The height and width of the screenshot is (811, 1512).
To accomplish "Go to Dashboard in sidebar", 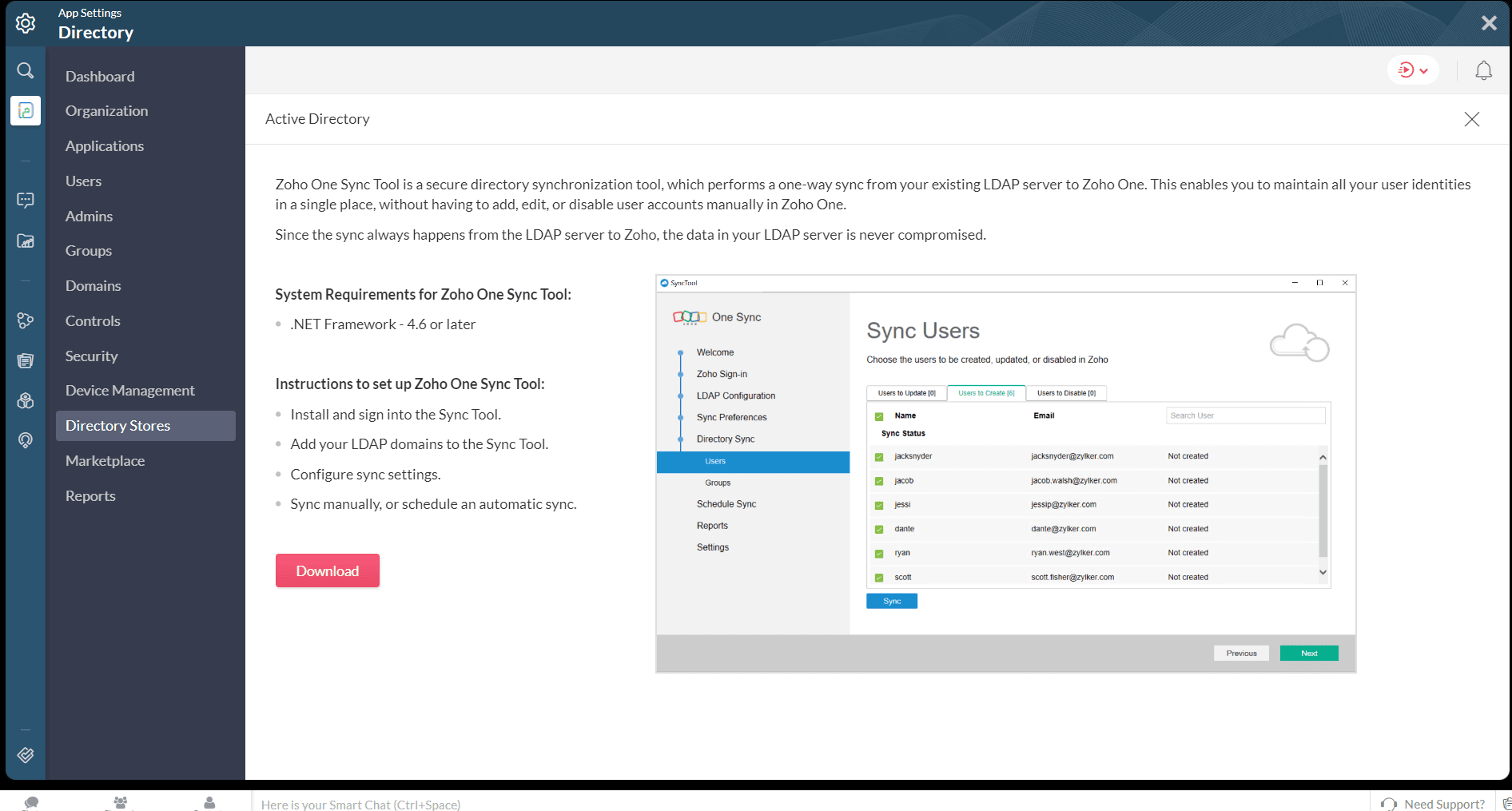I will (x=100, y=77).
